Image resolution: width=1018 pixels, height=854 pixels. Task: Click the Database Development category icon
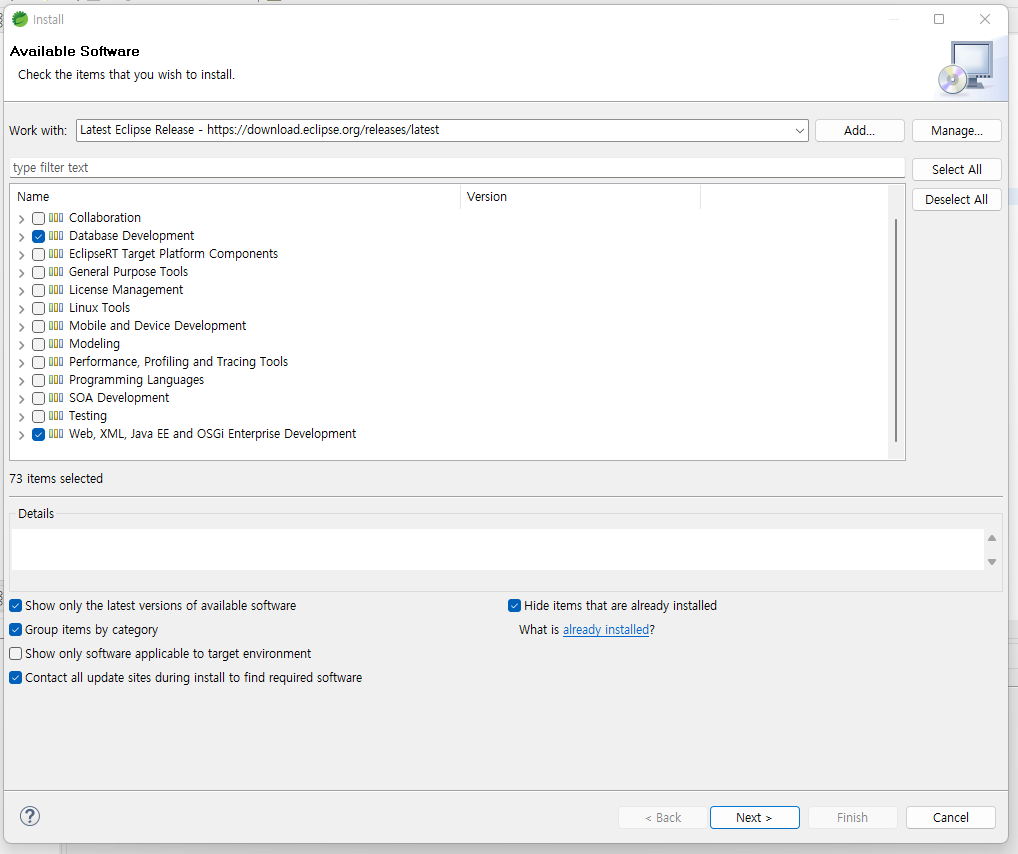click(56, 236)
